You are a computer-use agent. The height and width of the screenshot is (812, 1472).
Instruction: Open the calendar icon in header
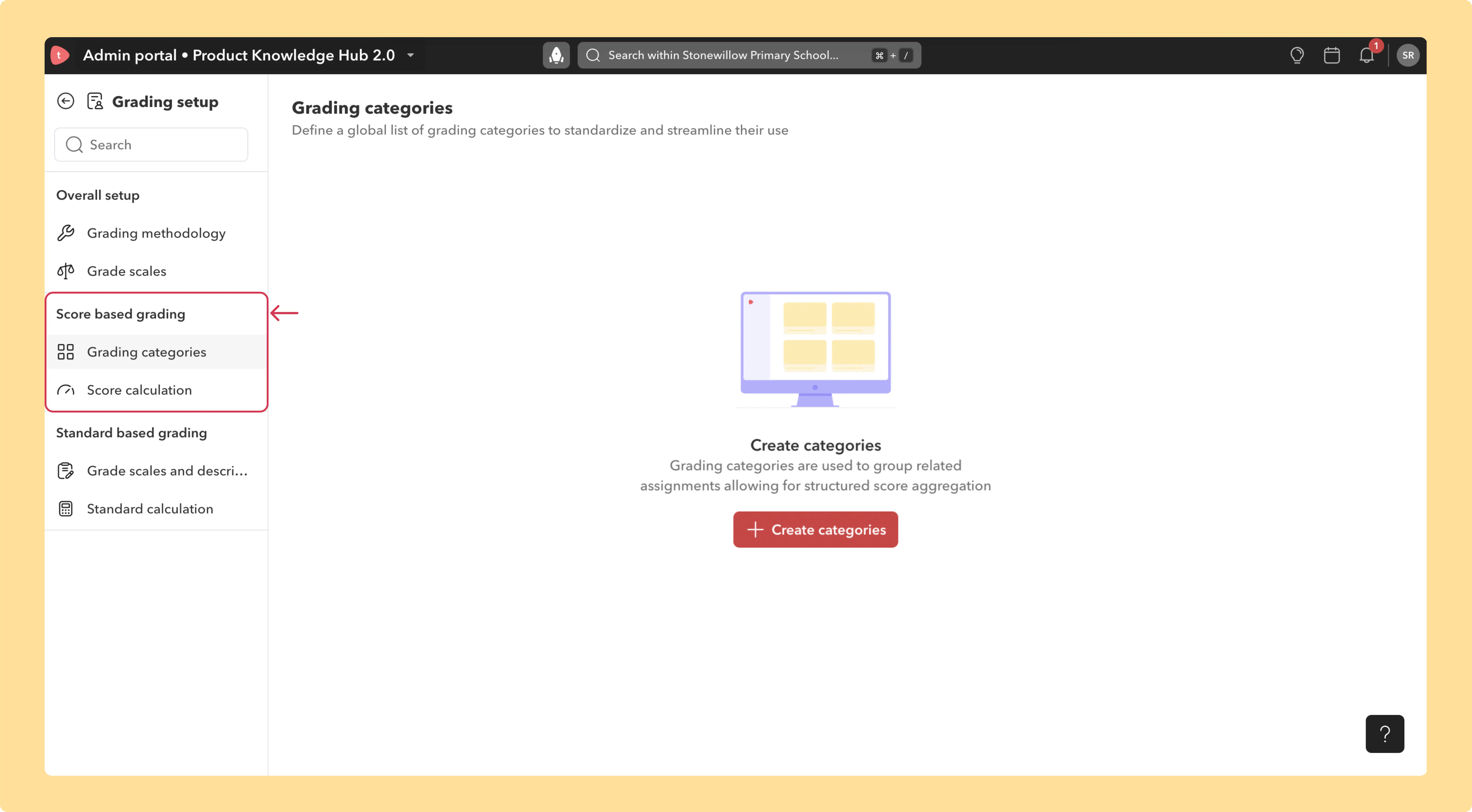1331,56
